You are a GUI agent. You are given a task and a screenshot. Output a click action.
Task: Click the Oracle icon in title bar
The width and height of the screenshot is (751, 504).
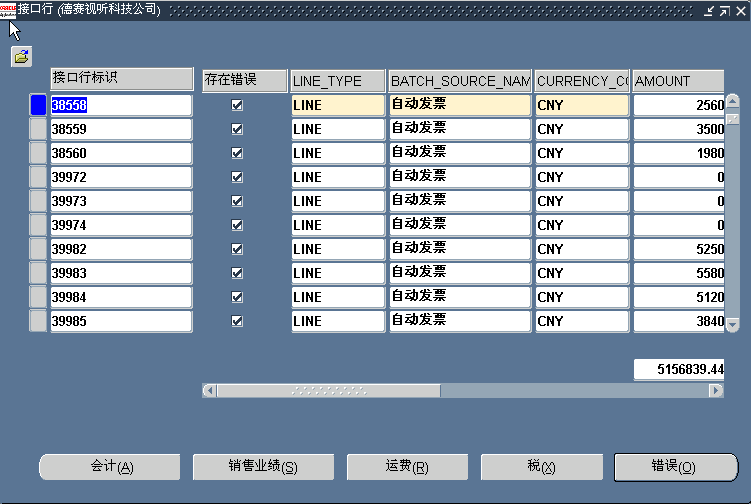[x=8, y=10]
